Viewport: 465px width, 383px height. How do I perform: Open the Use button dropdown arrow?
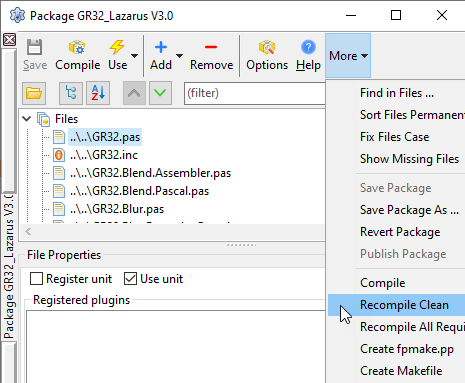point(134,56)
